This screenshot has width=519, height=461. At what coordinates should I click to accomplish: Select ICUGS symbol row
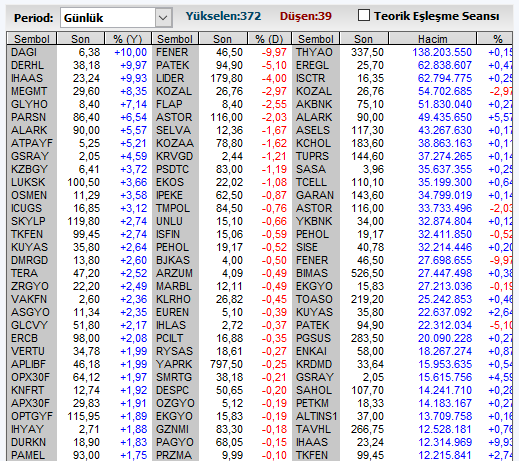[x=27, y=208]
